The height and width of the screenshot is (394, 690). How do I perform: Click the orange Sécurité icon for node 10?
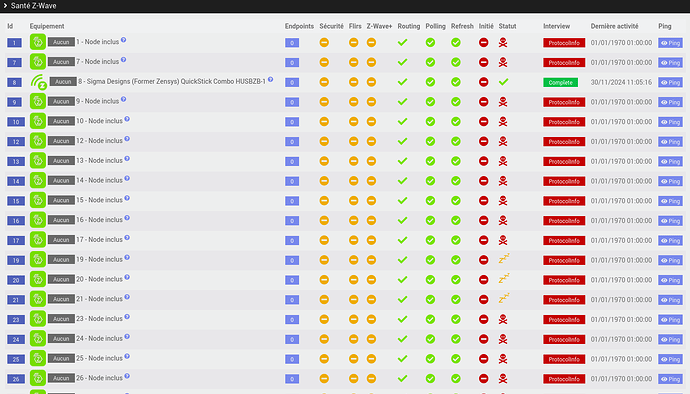[x=324, y=122]
